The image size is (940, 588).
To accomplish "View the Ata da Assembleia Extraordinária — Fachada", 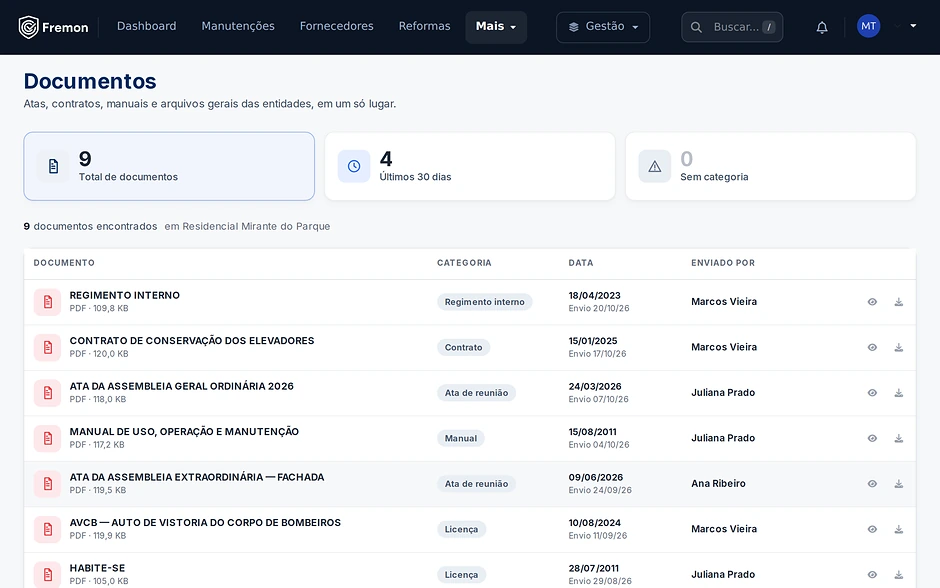I will pyautogui.click(x=872, y=484).
